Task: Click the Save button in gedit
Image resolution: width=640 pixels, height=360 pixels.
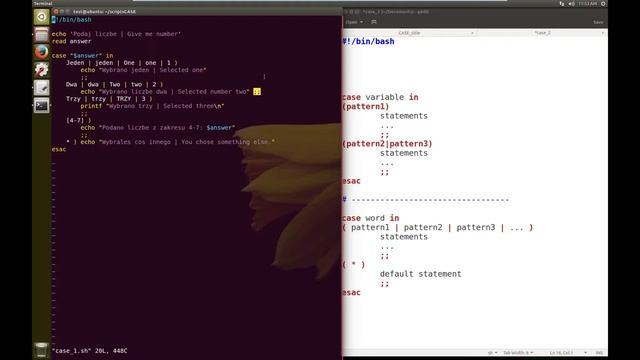Action: [x=598, y=22]
